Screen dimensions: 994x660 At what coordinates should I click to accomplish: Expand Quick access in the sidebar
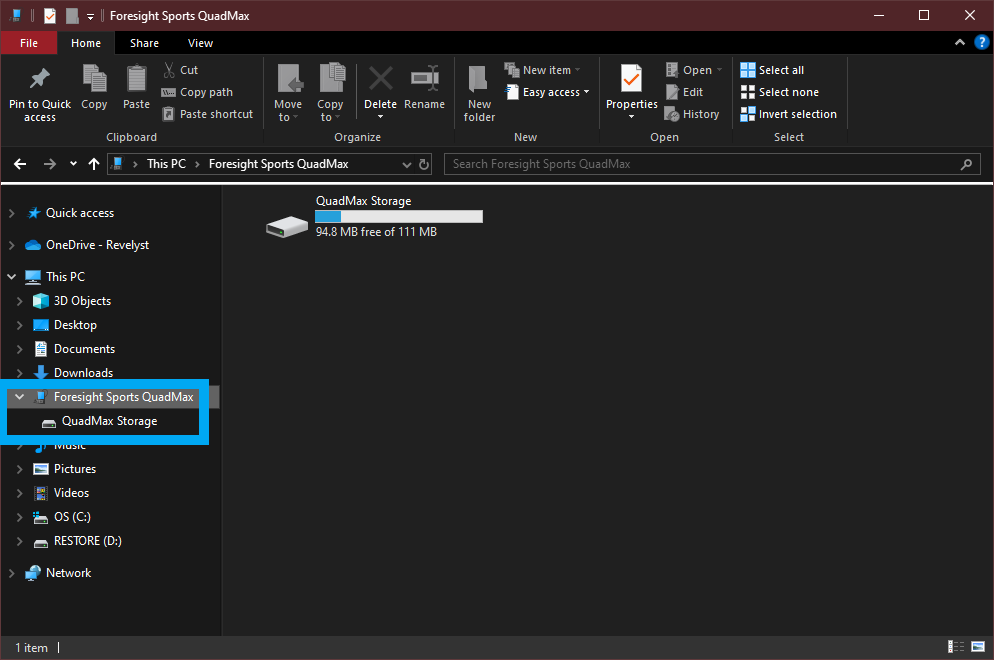tap(11, 214)
